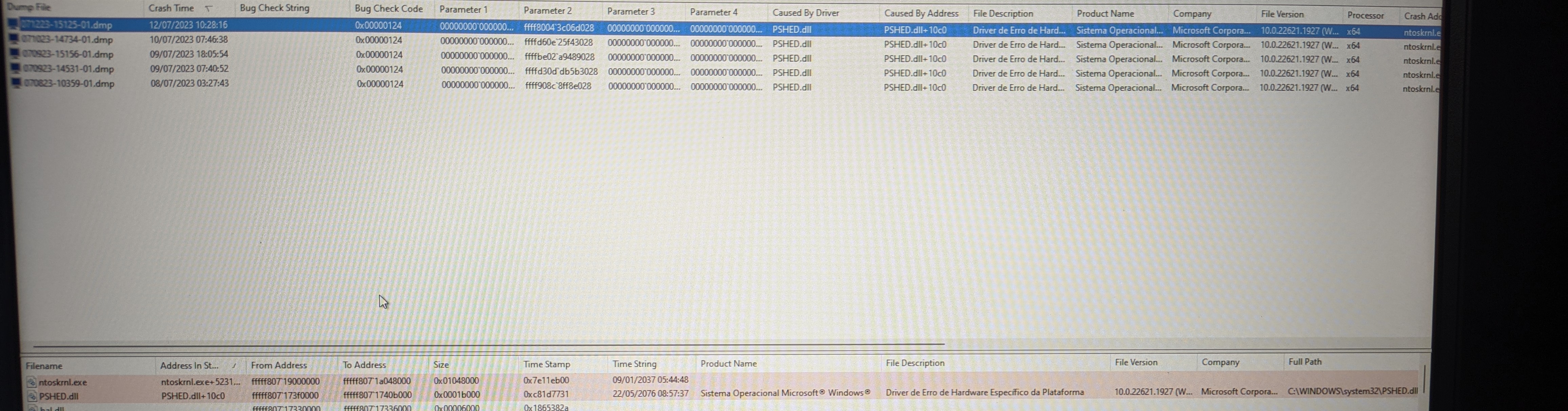Click the Size column header
1568x411 pixels.
(441, 365)
